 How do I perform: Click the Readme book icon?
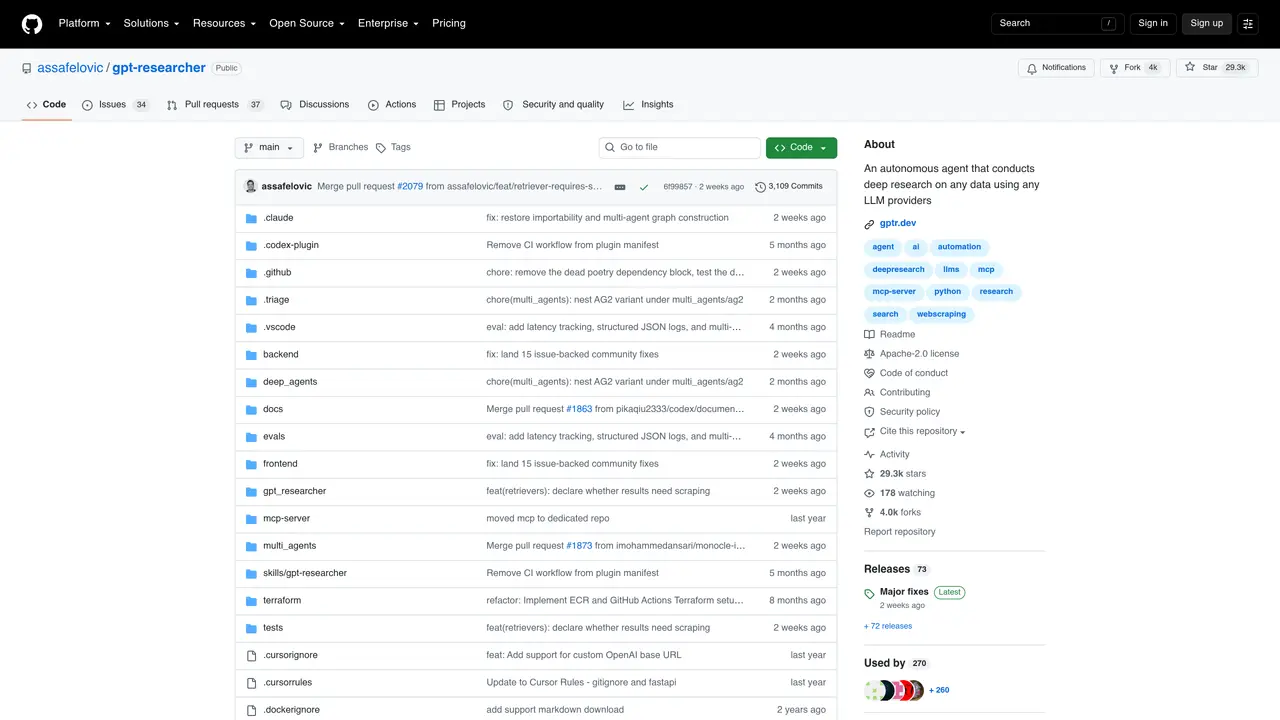870,335
